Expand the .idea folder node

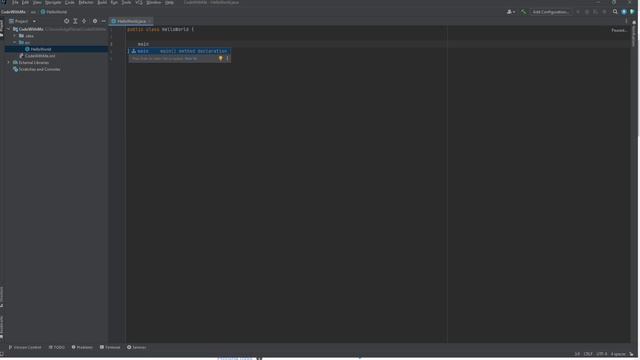pyautogui.click(x=15, y=36)
